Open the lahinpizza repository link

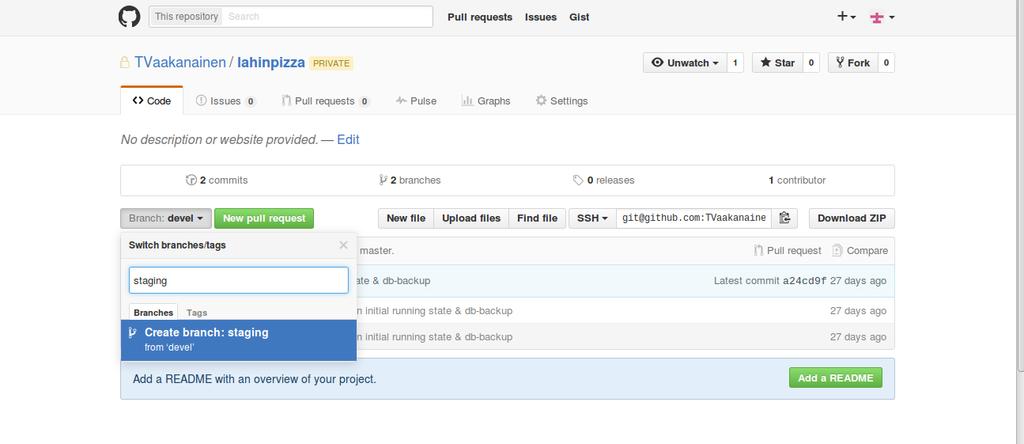click(x=271, y=63)
